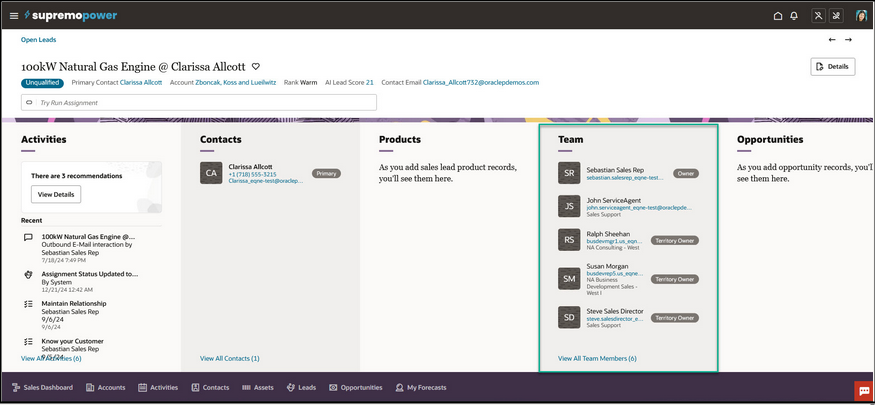875x405 pixels.
Task: Click the Maintain Relationship task icon
Action: 28,304
